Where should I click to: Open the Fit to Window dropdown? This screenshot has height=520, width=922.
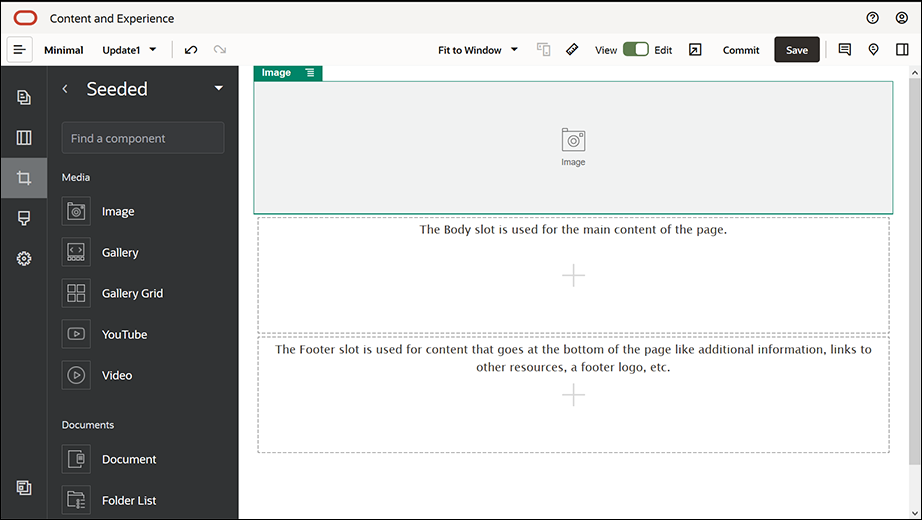click(477, 50)
